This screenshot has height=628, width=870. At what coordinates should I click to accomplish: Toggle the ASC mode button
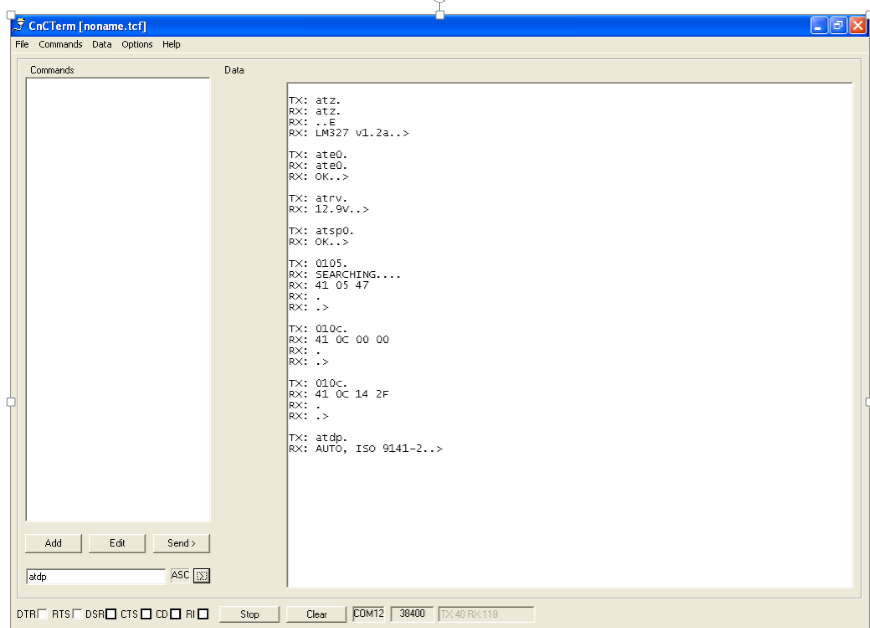pos(180,575)
